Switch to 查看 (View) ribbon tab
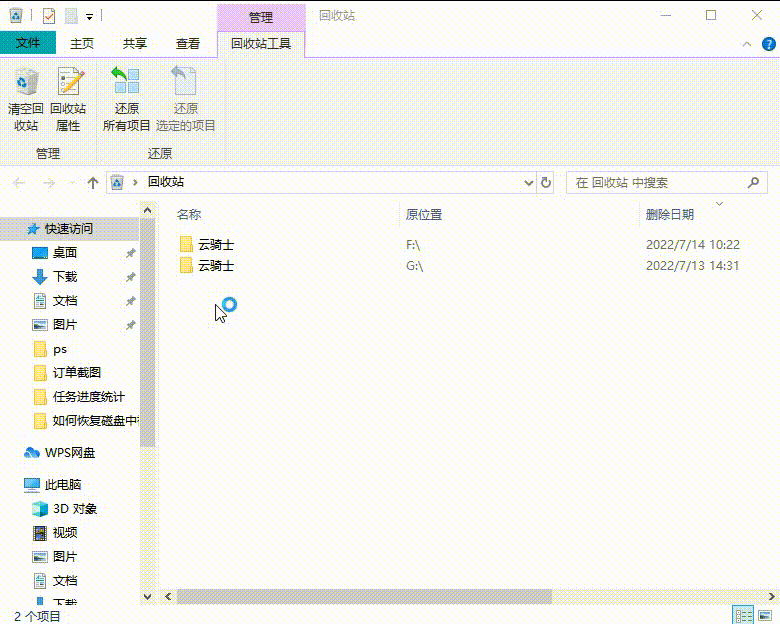 [188, 43]
